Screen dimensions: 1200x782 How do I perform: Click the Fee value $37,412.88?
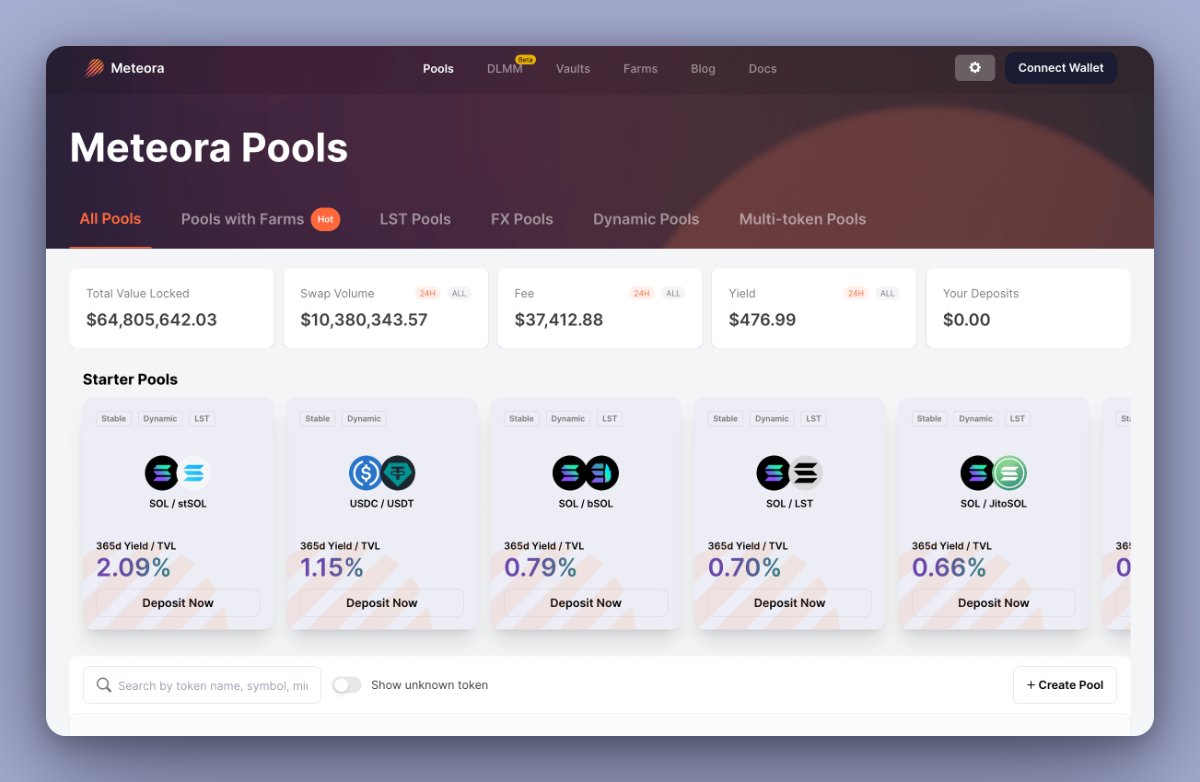[559, 320]
